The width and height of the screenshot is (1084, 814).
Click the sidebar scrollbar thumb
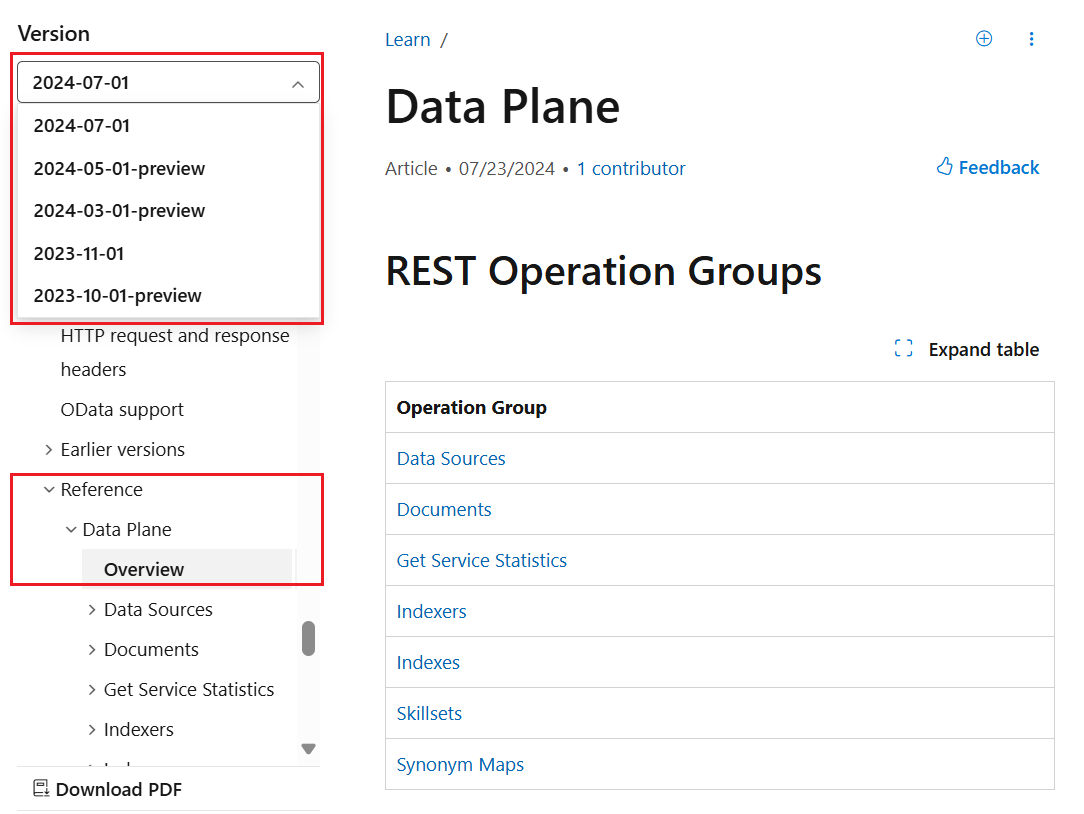click(x=308, y=638)
